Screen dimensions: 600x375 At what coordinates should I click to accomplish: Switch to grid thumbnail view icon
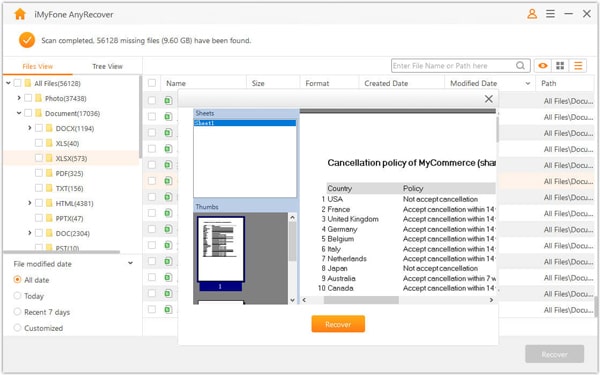click(x=560, y=66)
